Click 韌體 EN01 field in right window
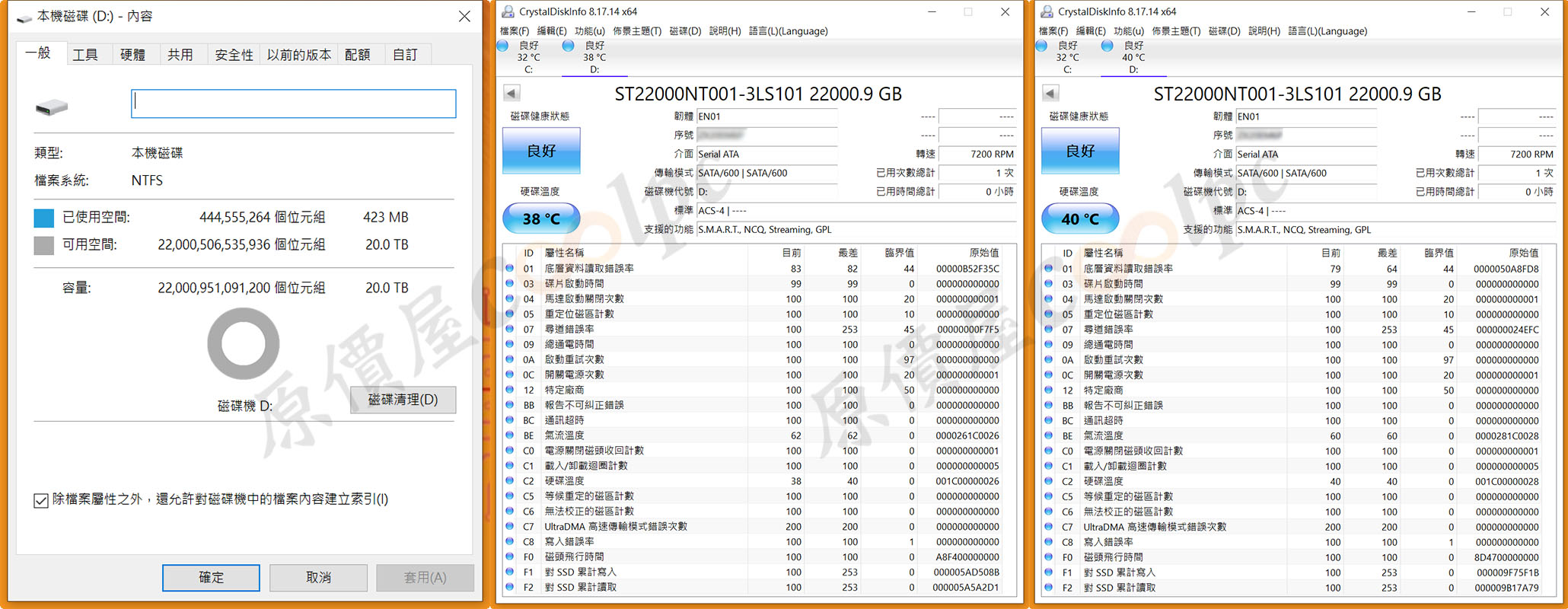The width and height of the screenshot is (1568, 609). [1306, 116]
